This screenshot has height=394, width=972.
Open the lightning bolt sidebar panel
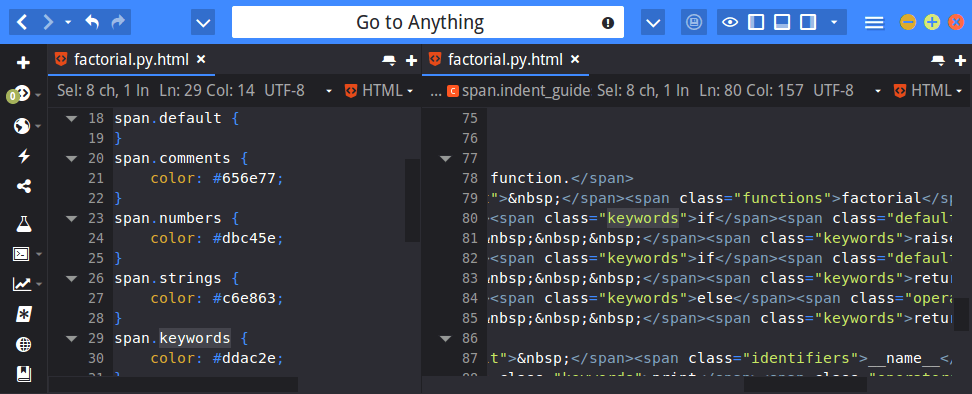(24, 156)
